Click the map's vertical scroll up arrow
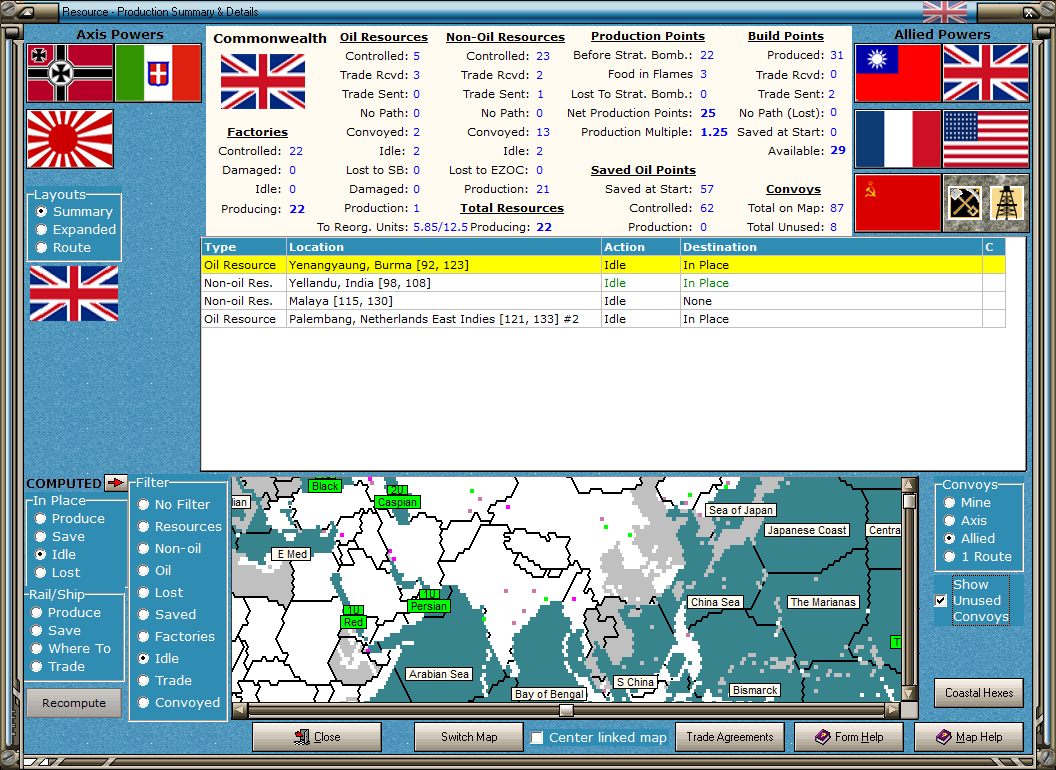The width and height of the screenshot is (1056, 770). click(909, 484)
